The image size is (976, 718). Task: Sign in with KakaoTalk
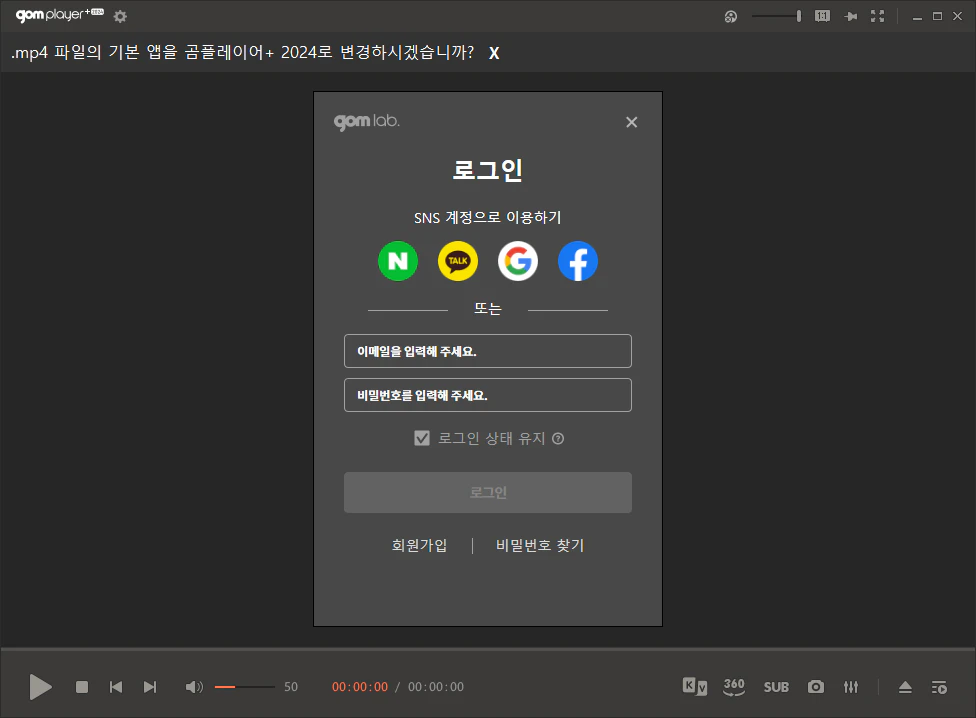(457, 260)
